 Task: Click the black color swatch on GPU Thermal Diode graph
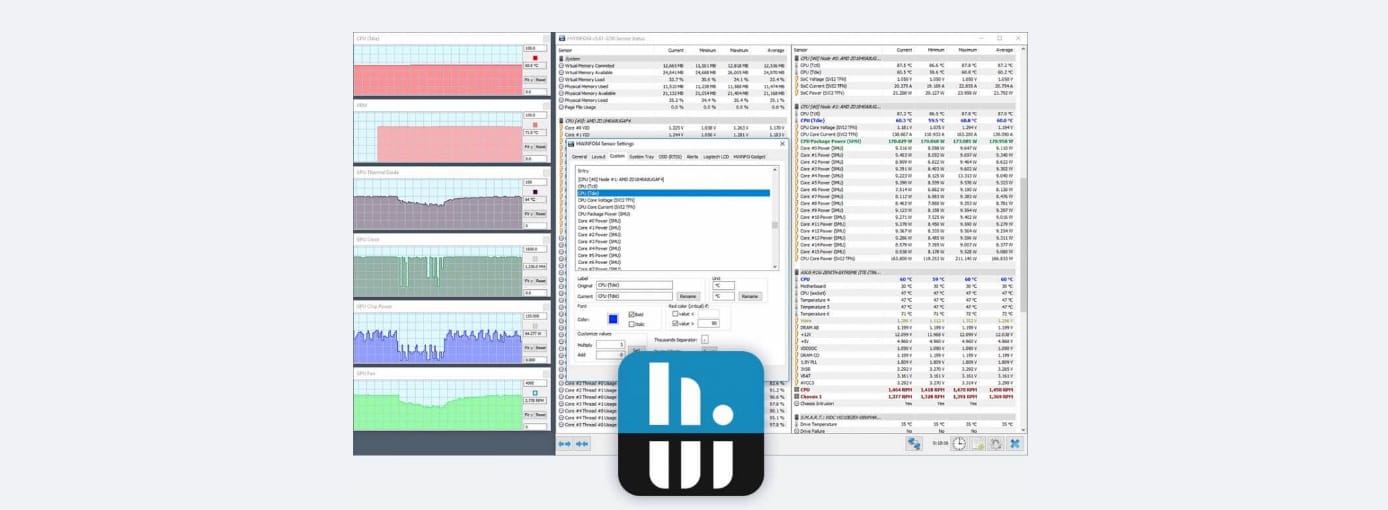click(x=535, y=191)
